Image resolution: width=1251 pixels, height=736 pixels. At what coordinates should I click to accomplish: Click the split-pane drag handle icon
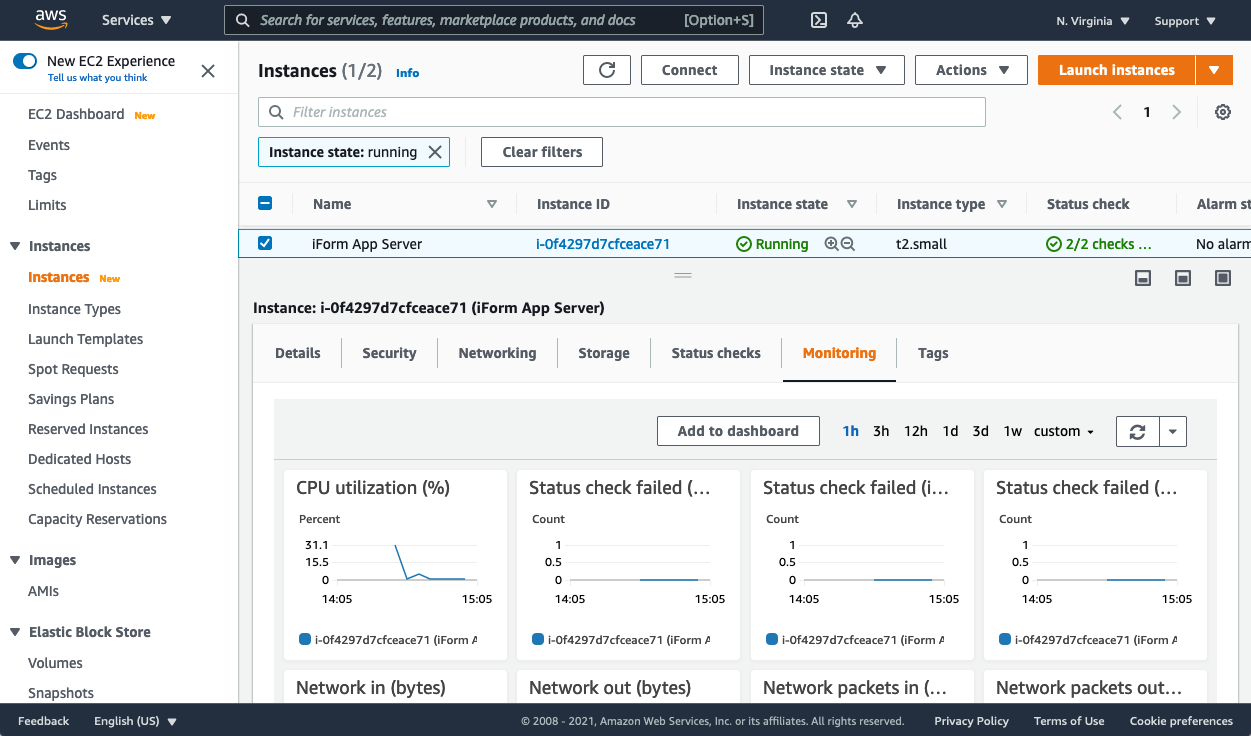683,275
